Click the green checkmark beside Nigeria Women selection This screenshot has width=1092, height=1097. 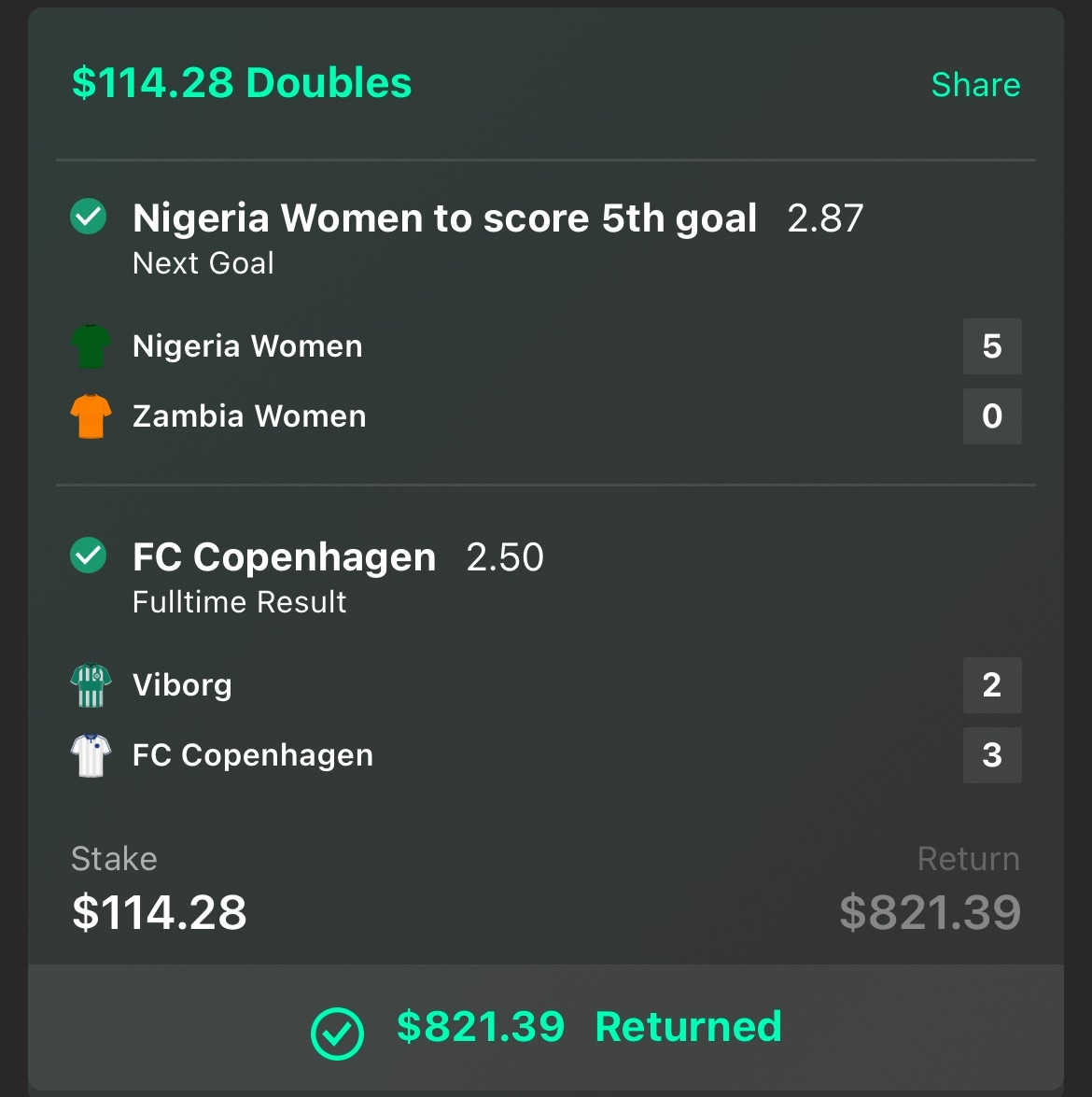tap(88, 217)
